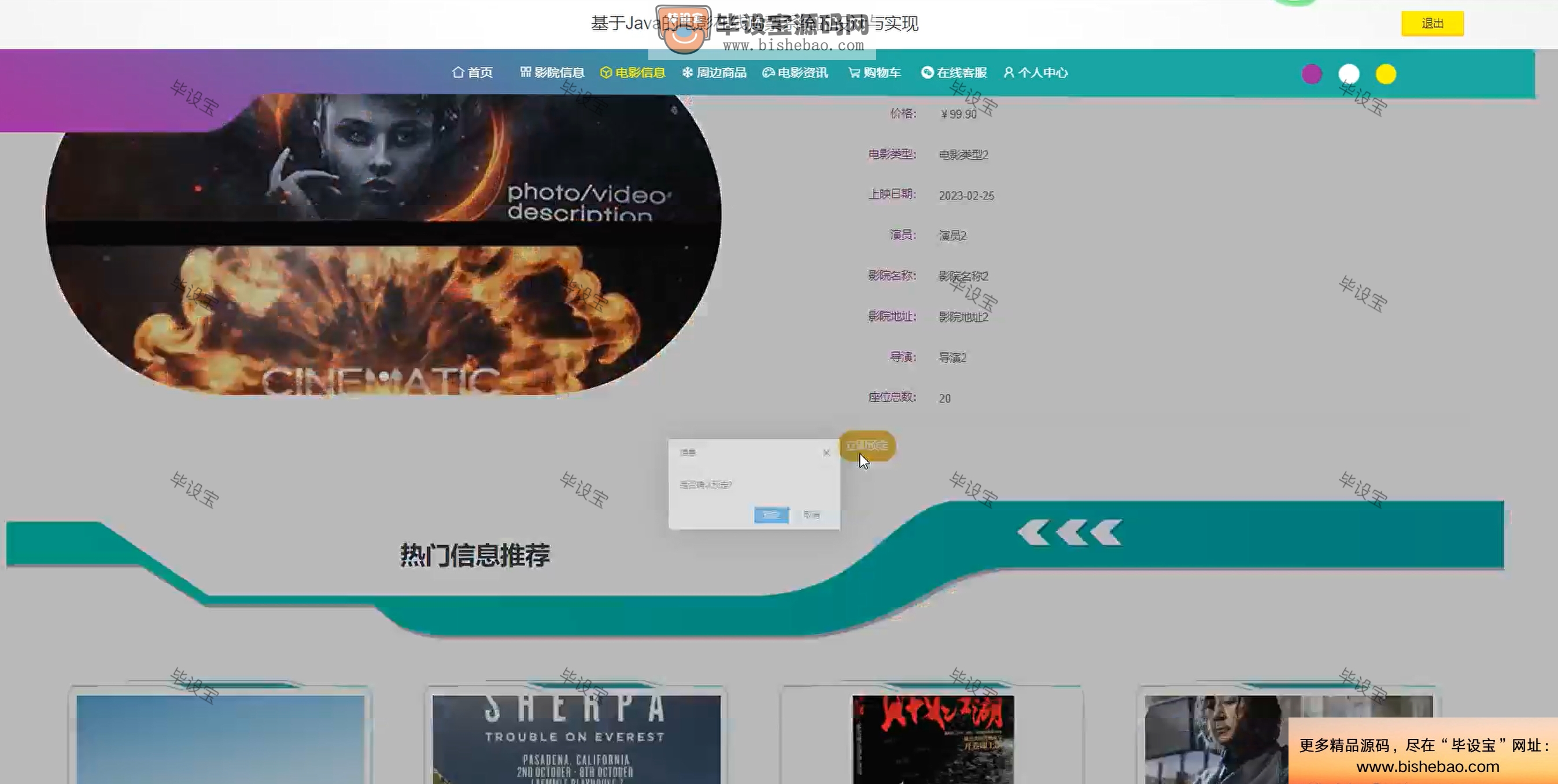Open the 在线客服 online support item
Viewport: 1558px width, 784px height.
click(x=954, y=72)
